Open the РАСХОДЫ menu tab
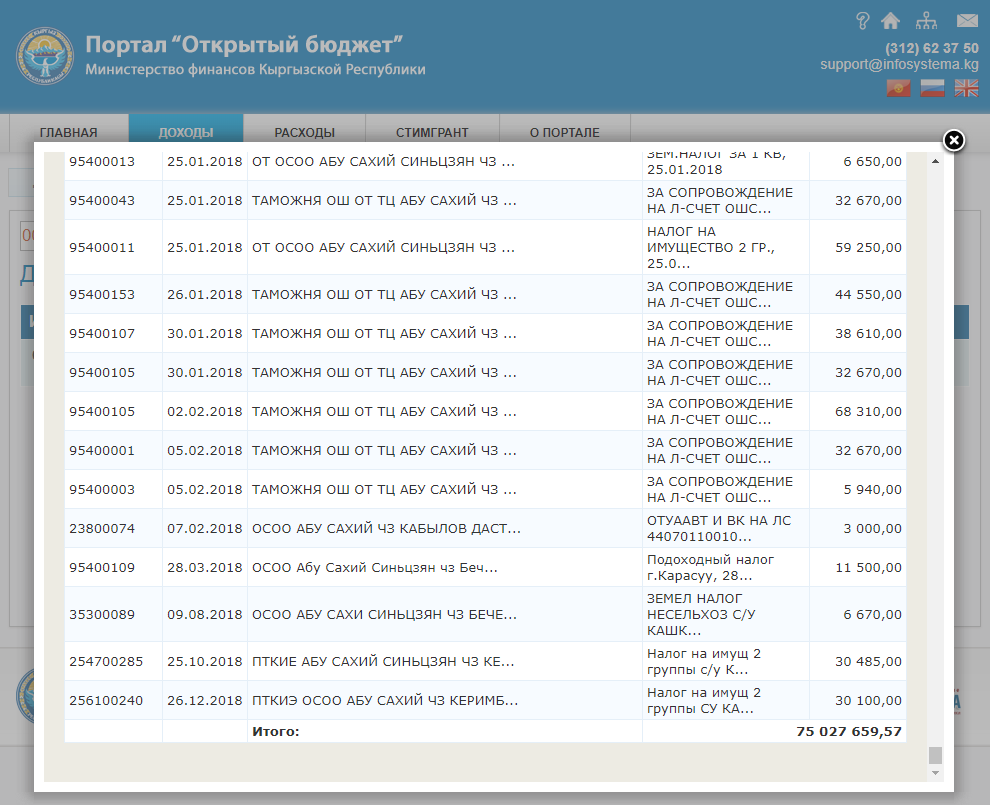Viewport: 990px width, 805px height. [x=304, y=132]
